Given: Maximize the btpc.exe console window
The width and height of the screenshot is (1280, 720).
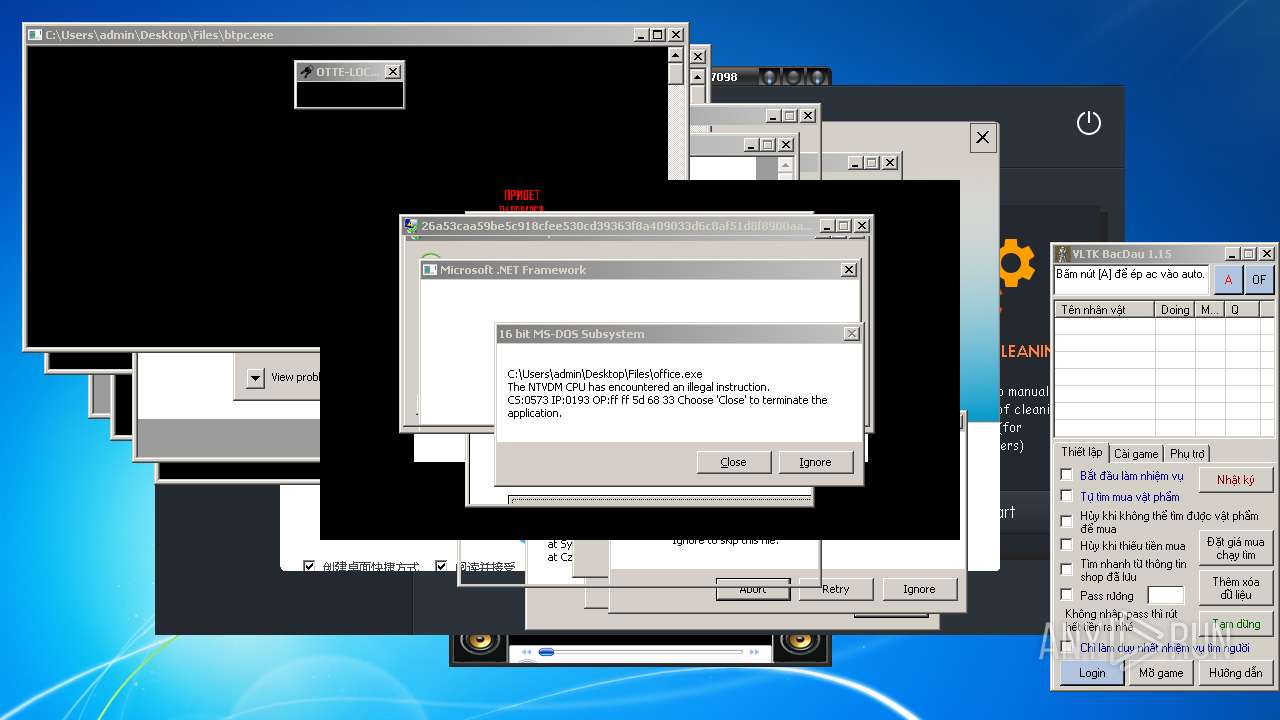Looking at the screenshot, I should pyautogui.click(x=658, y=35).
